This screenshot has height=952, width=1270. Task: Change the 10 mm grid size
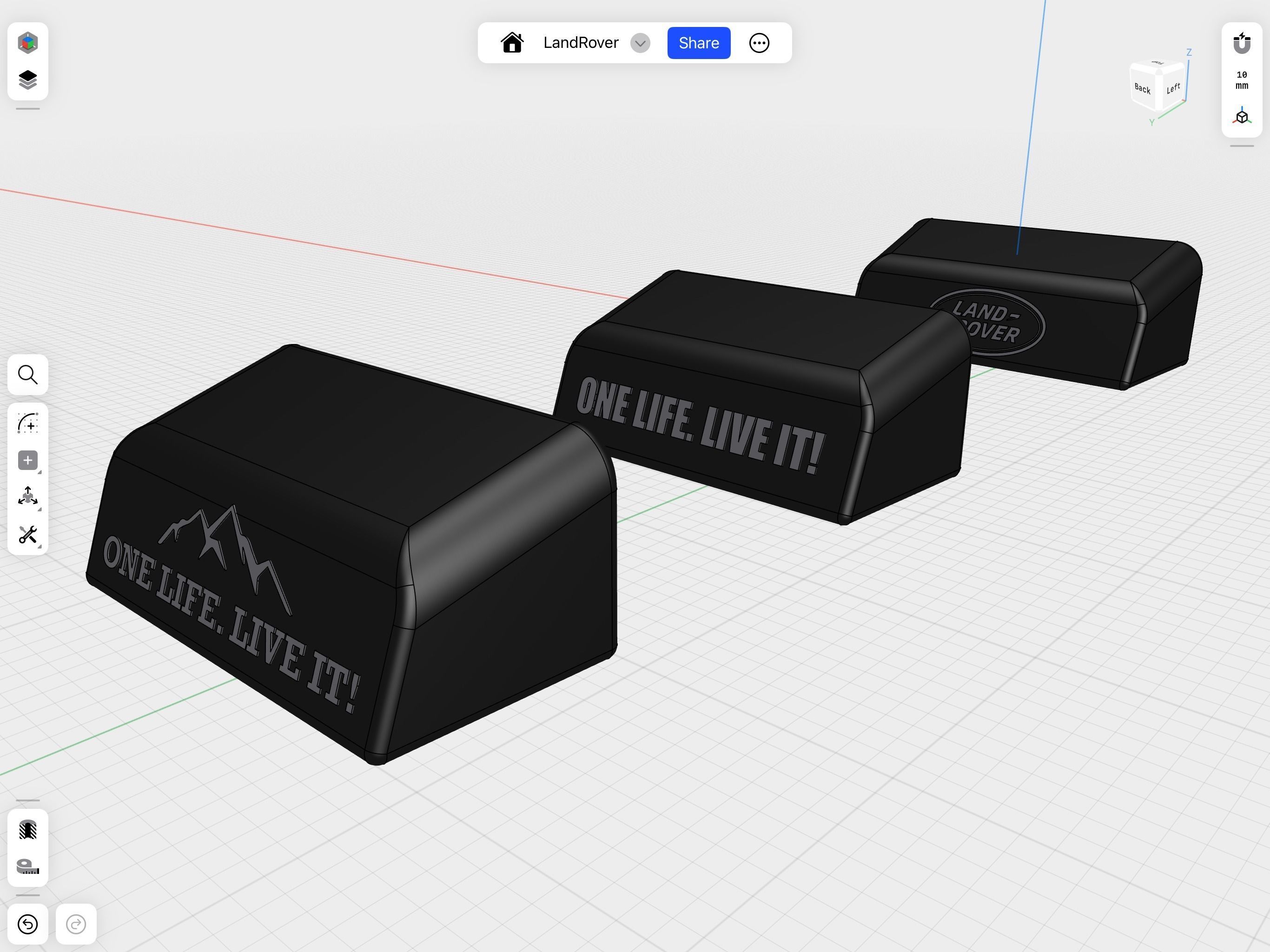pyautogui.click(x=1242, y=80)
